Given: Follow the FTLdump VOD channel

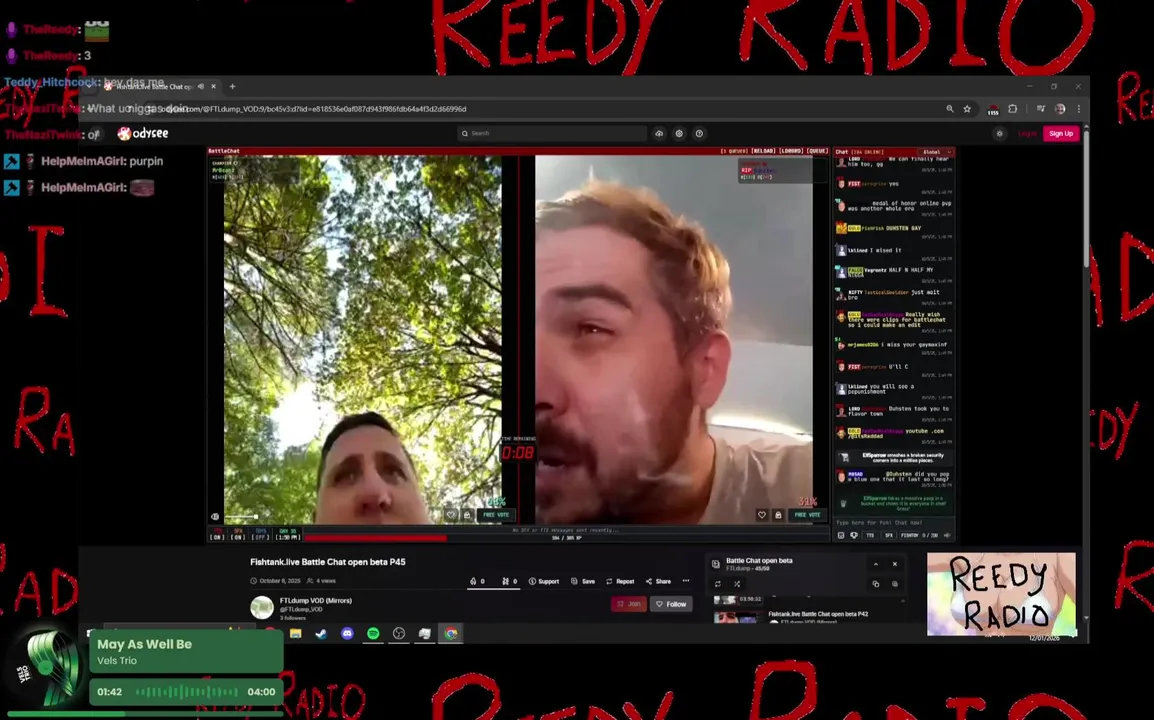Looking at the screenshot, I should 671,604.
